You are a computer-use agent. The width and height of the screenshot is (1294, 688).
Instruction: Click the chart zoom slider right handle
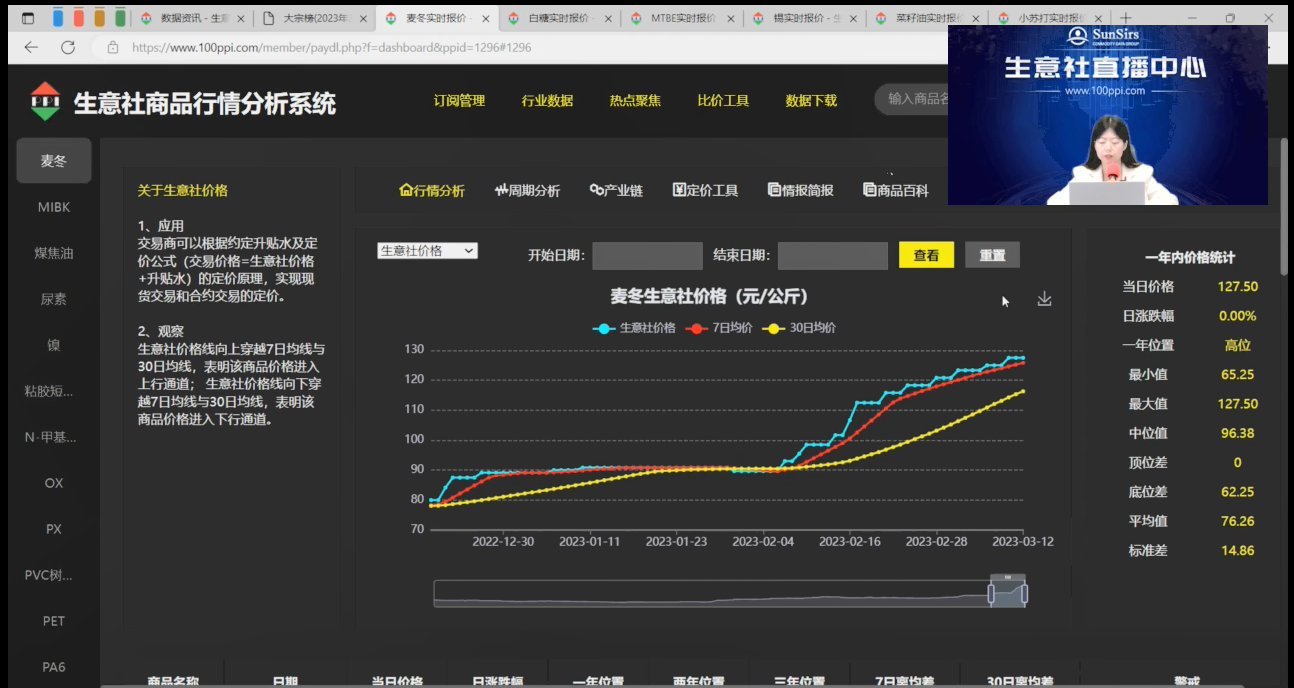coord(1025,594)
